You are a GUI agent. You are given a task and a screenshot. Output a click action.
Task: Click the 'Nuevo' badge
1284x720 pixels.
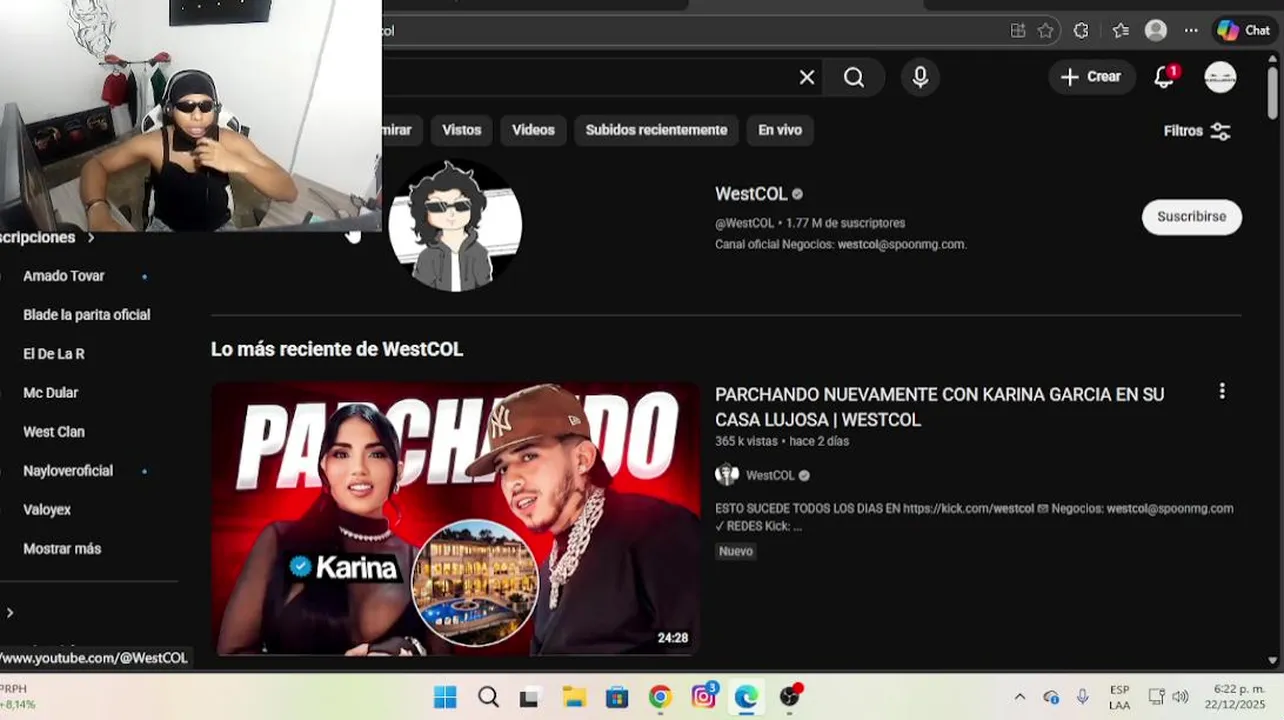736,551
